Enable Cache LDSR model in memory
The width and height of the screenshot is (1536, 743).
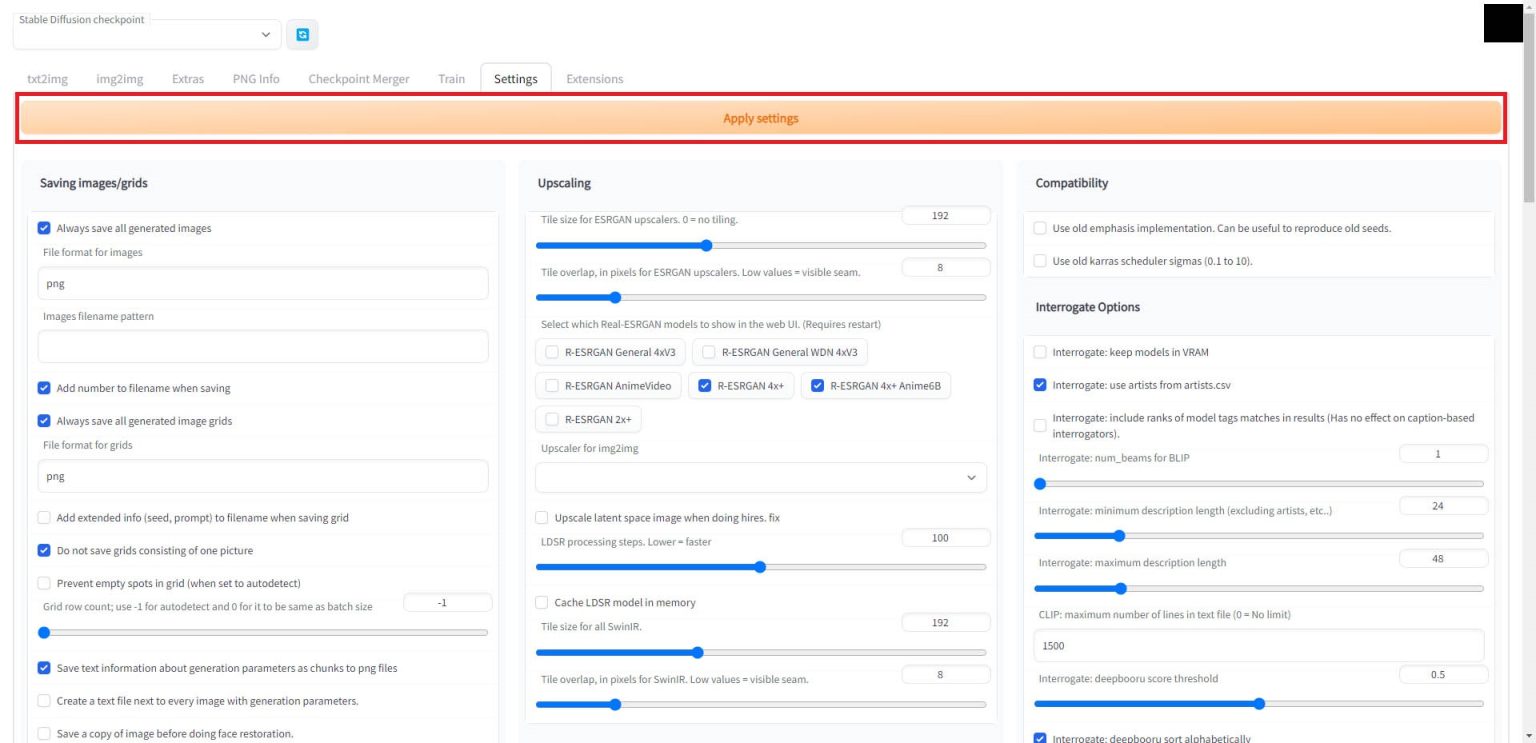pyautogui.click(x=542, y=603)
